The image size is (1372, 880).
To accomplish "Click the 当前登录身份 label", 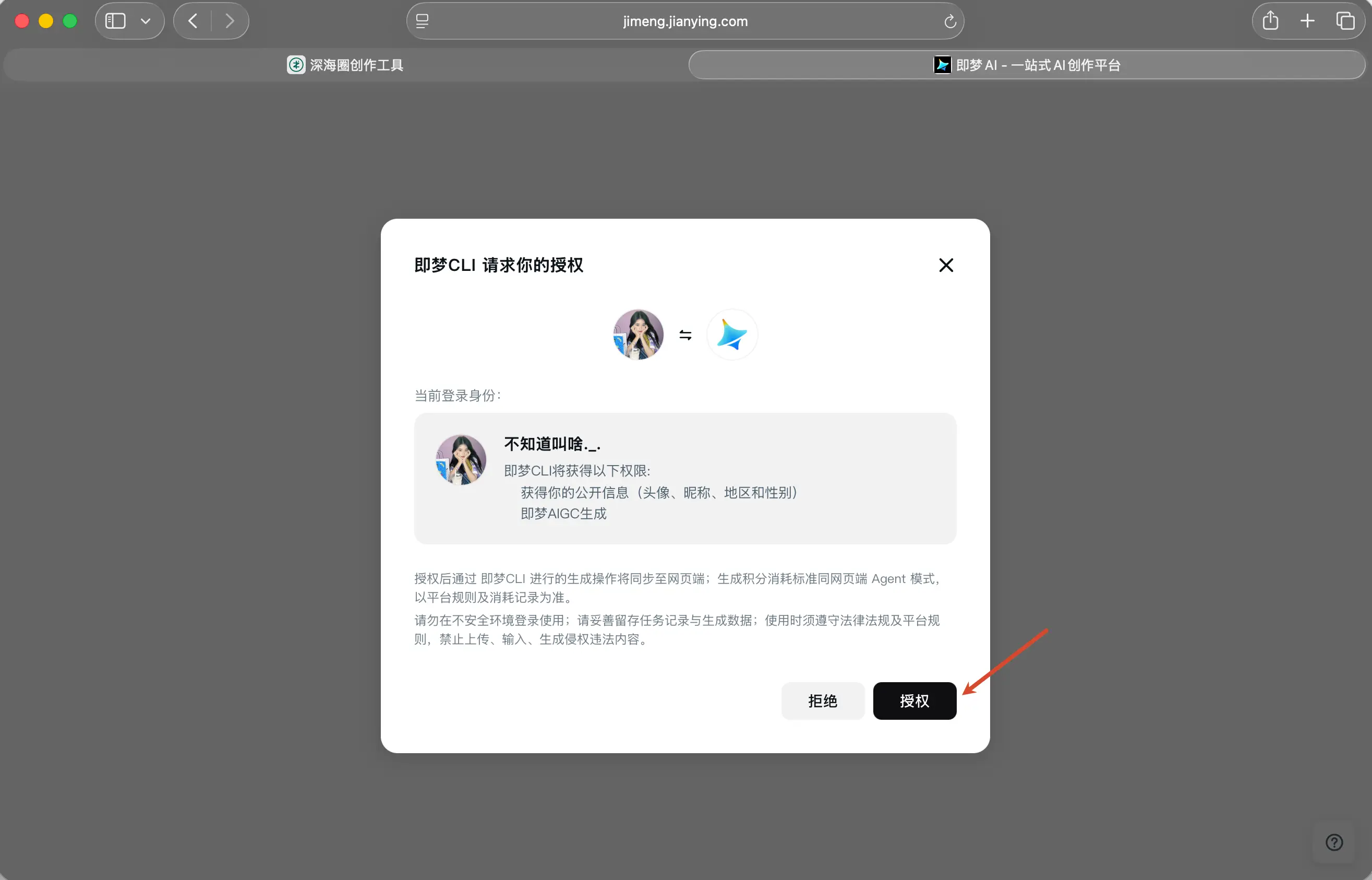I will [x=458, y=396].
